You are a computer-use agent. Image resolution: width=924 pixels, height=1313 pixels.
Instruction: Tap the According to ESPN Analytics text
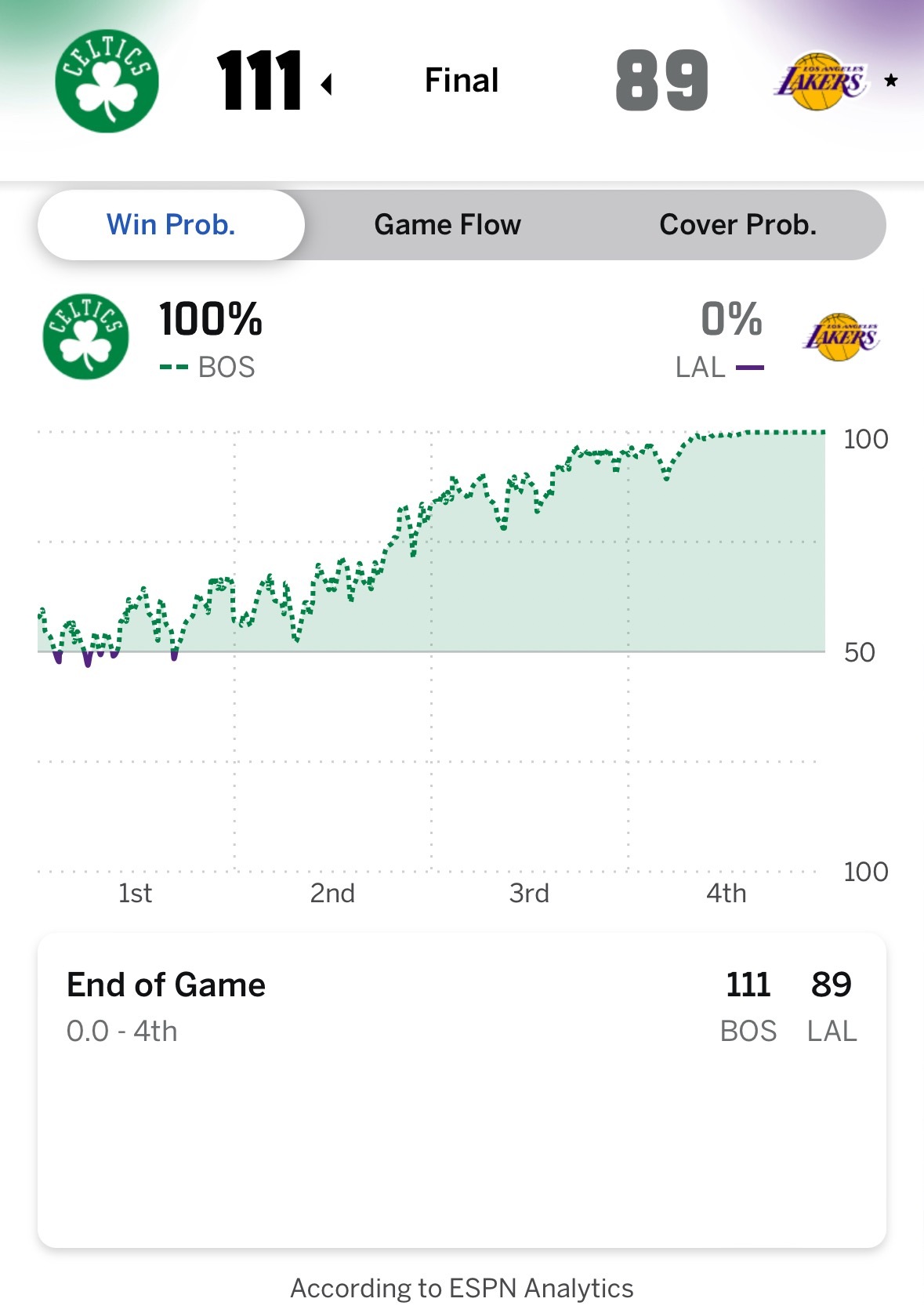[462, 1288]
